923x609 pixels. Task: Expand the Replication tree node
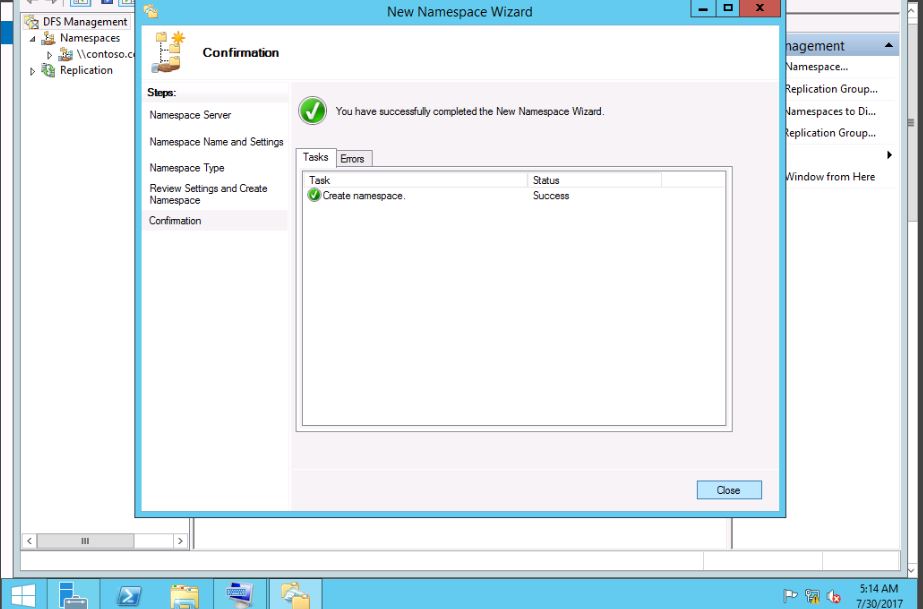[32, 71]
